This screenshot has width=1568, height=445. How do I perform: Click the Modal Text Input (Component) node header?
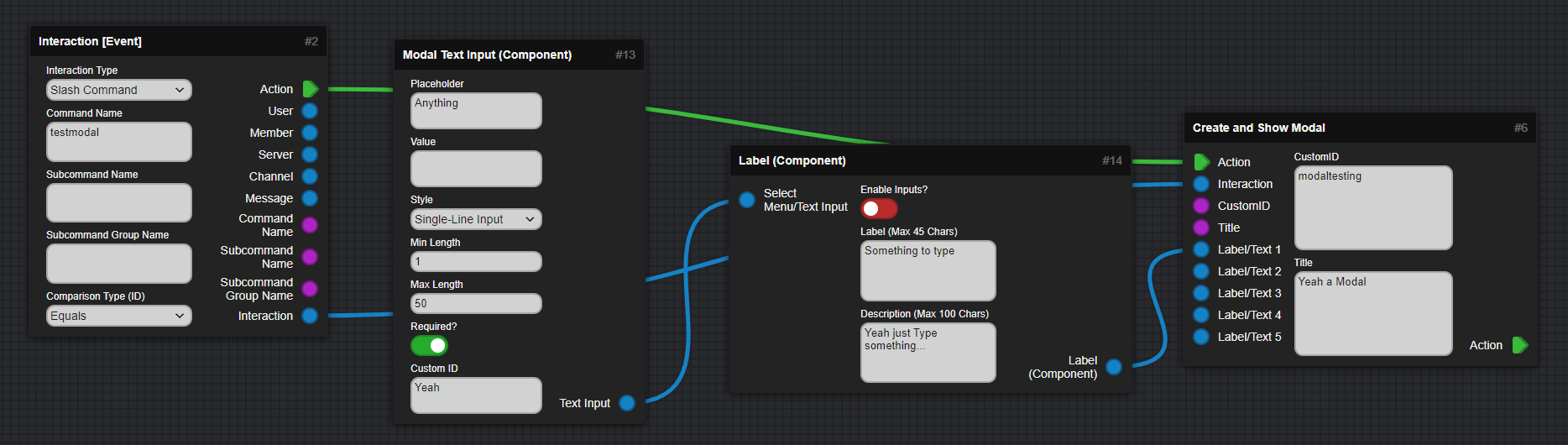pos(487,55)
